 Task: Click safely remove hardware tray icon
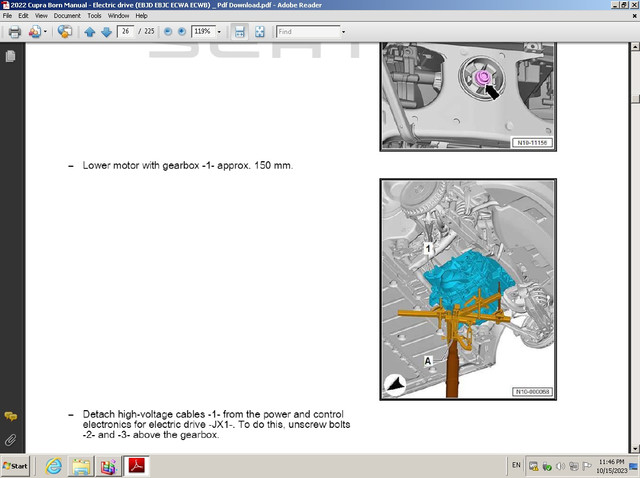tap(547, 466)
